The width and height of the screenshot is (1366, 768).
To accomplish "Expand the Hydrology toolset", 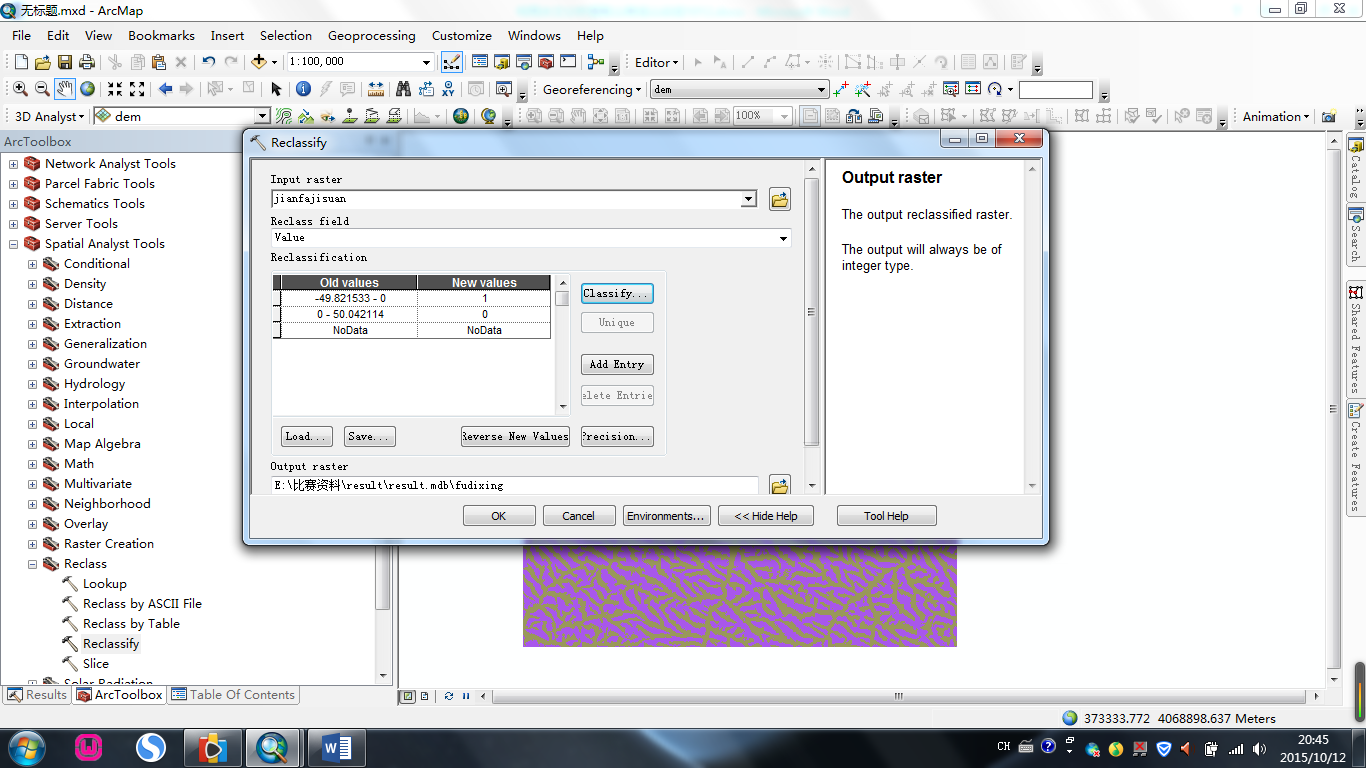I will pos(32,384).
